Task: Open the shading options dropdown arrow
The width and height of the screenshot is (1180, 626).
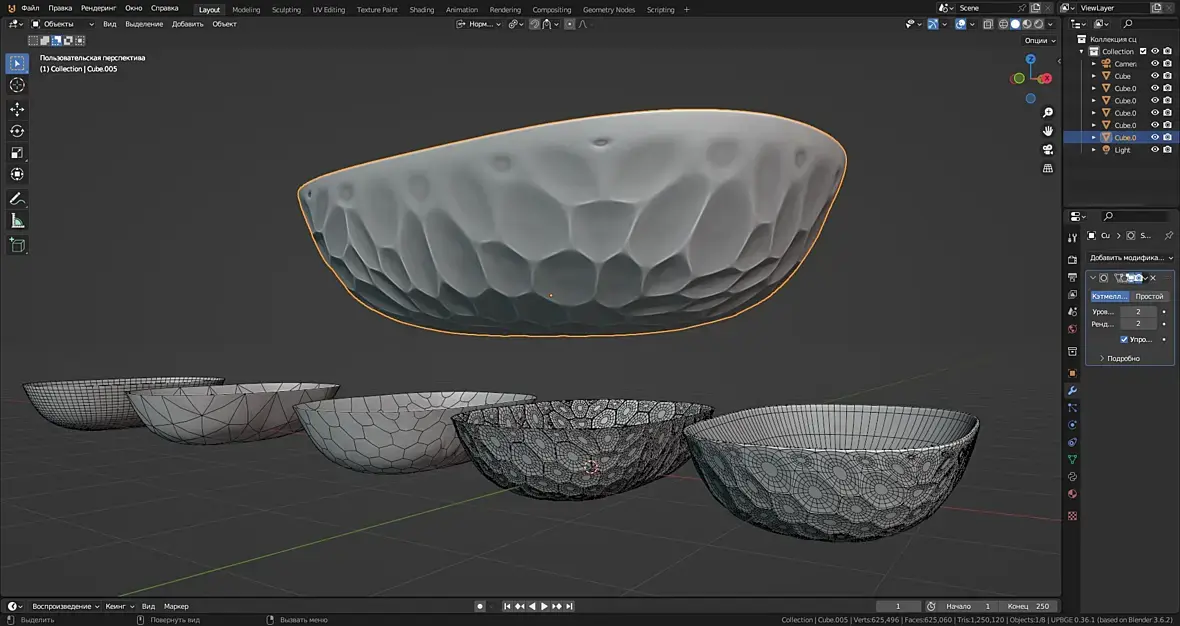Action: pos(1051,24)
